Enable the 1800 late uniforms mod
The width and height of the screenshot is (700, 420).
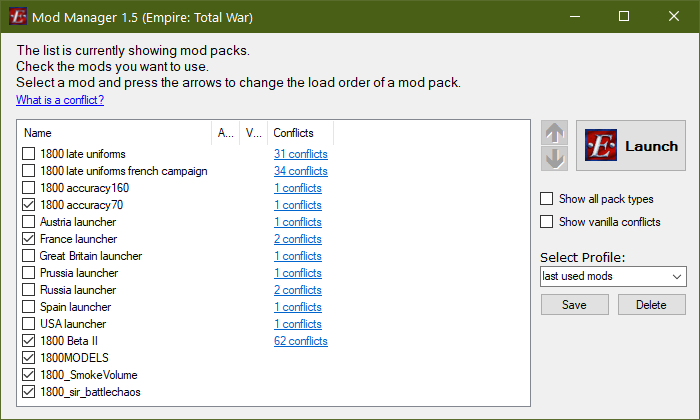pyautogui.click(x=29, y=154)
